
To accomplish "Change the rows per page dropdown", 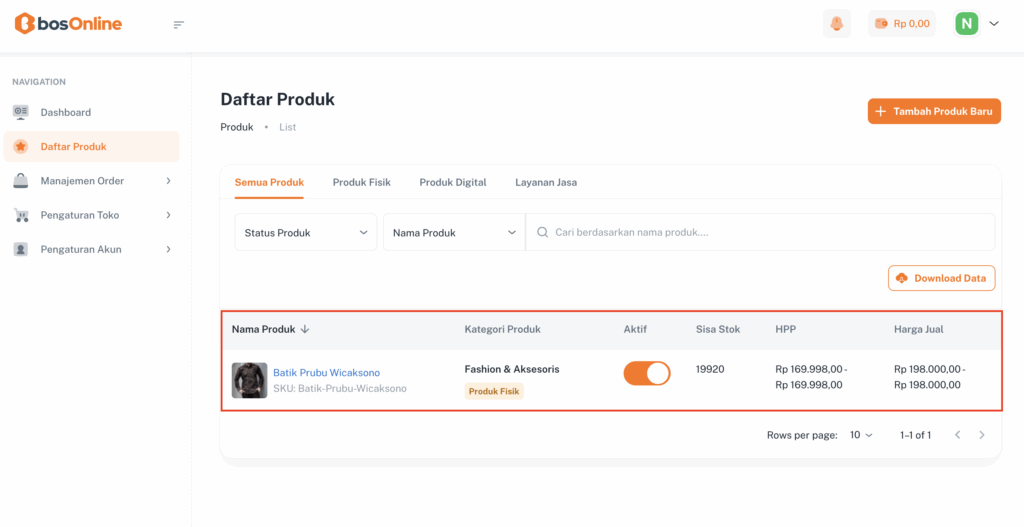I will click(861, 435).
